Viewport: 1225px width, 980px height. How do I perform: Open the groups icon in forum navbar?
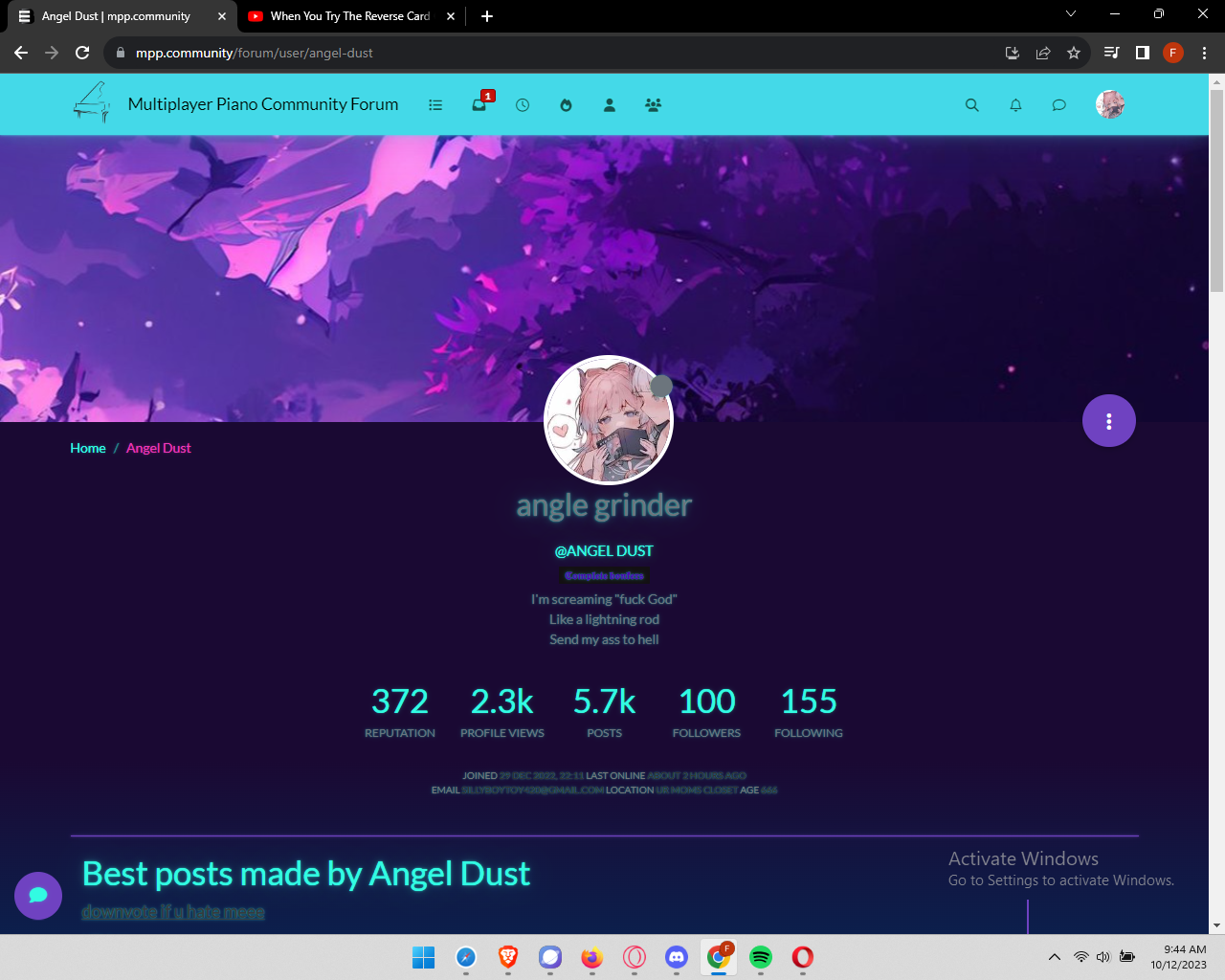coord(653,105)
